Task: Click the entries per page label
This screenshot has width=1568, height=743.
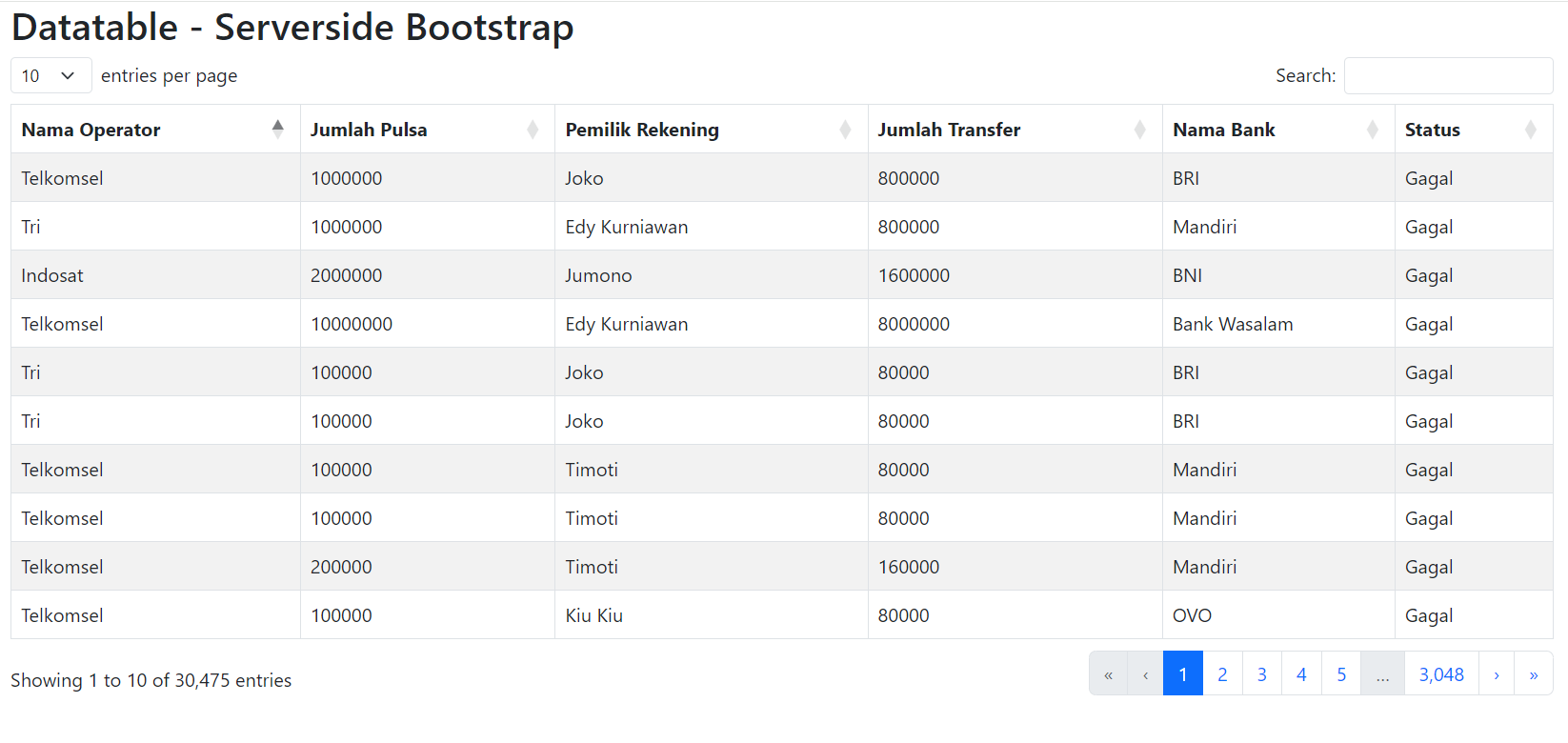Action: click(x=169, y=75)
